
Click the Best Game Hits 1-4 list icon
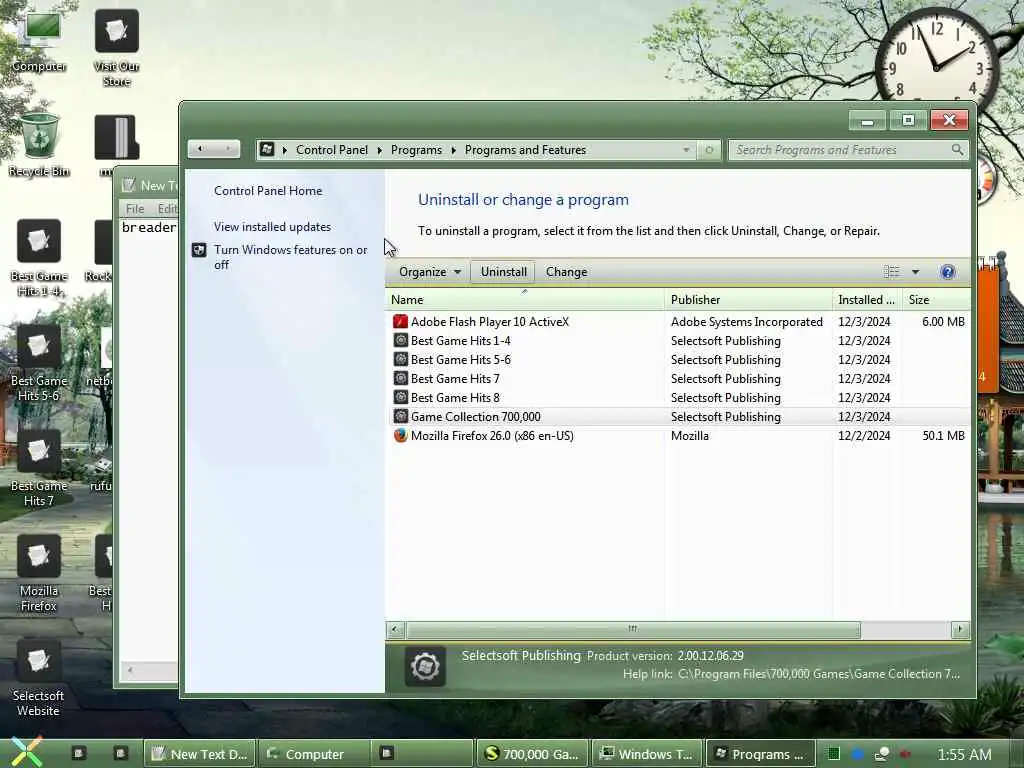pyautogui.click(x=400, y=340)
